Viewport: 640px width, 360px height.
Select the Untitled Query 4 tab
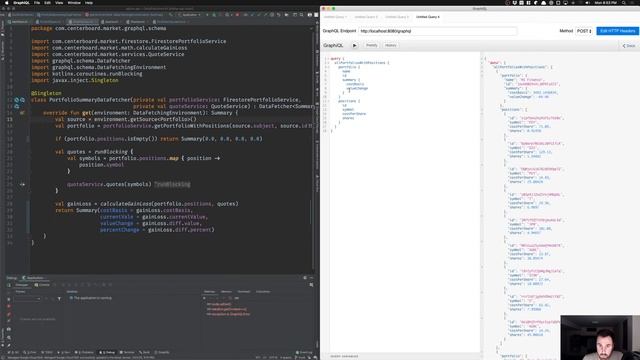[428, 17]
